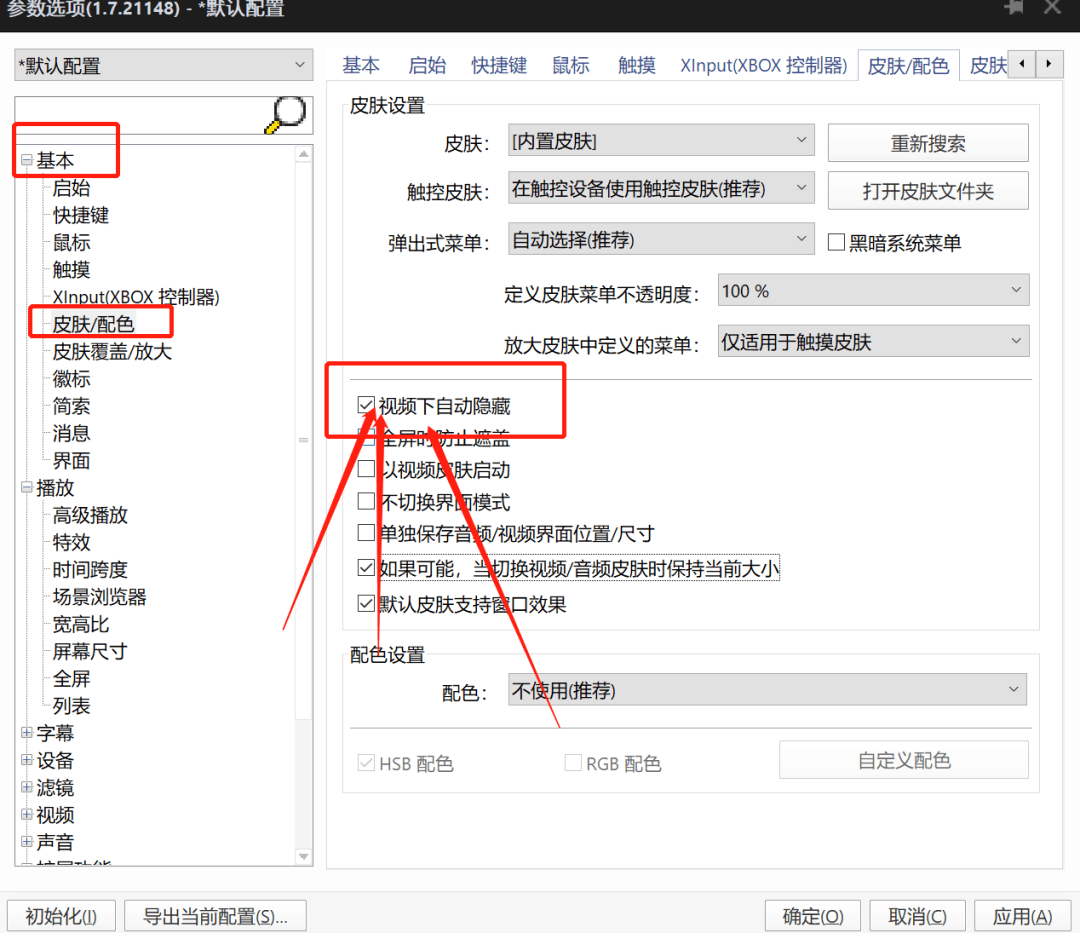The image size is (1080, 933).
Task: Enable 黑暗系统菜单 checkbox
Action: click(x=836, y=242)
